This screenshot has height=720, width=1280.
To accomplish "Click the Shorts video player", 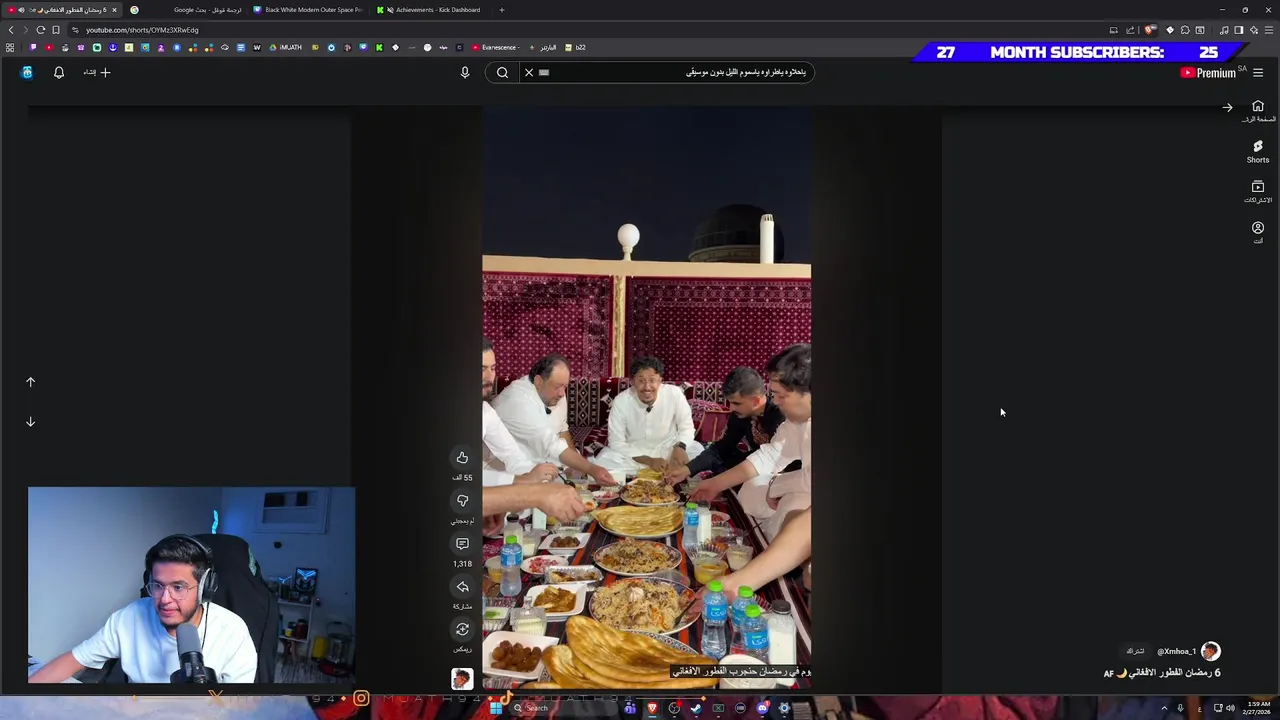I will point(646,398).
